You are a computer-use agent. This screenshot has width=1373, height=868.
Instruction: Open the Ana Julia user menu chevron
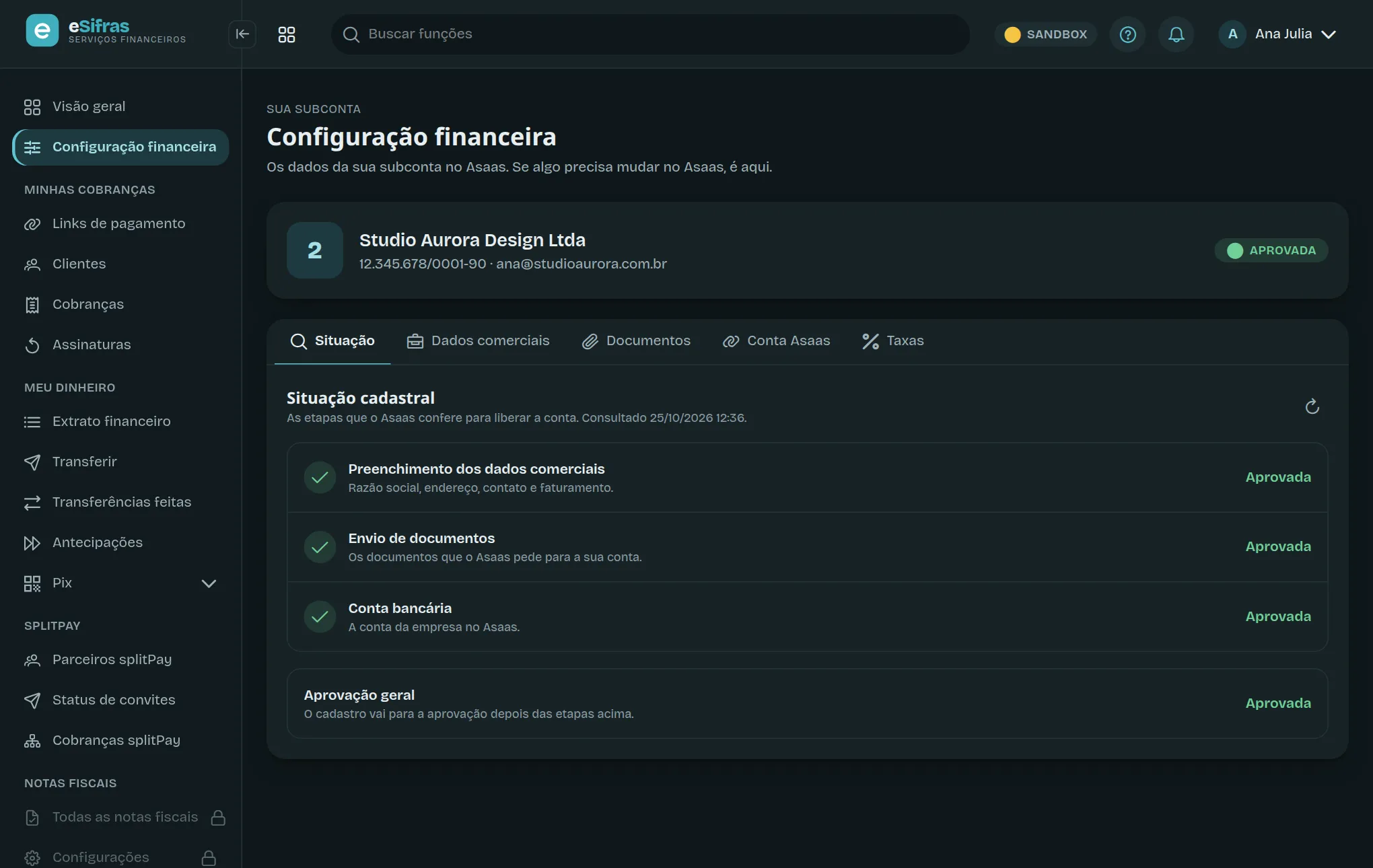[x=1329, y=34]
